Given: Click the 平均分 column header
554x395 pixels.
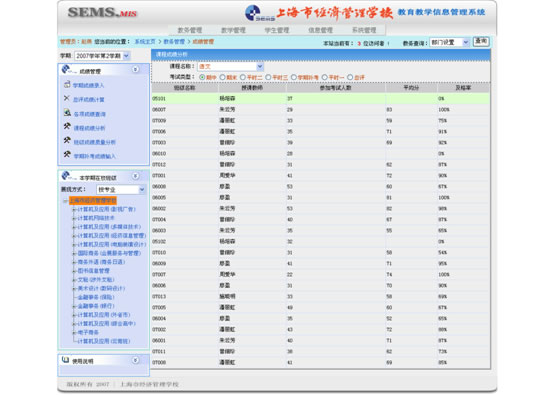Looking at the screenshot, I should [411, 88].
